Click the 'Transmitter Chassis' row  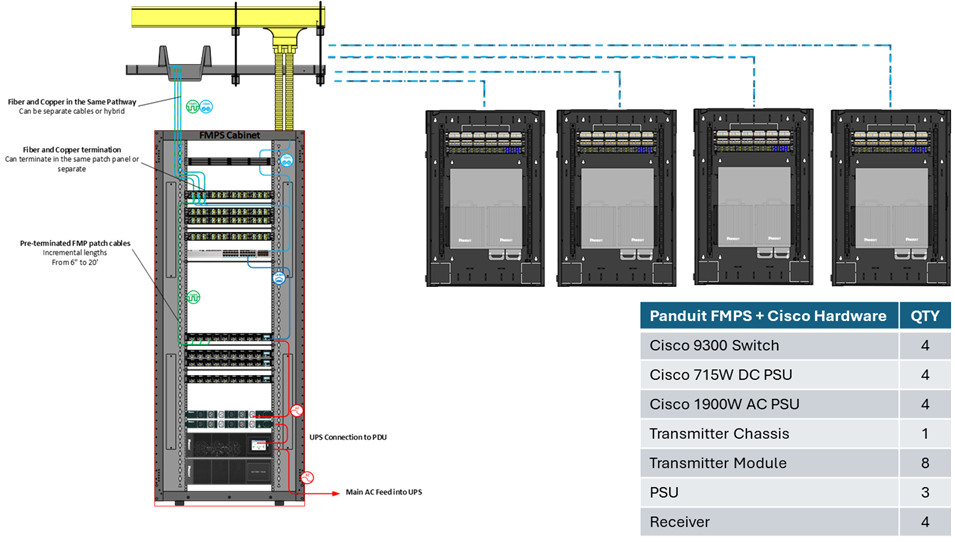coord(795,434)
